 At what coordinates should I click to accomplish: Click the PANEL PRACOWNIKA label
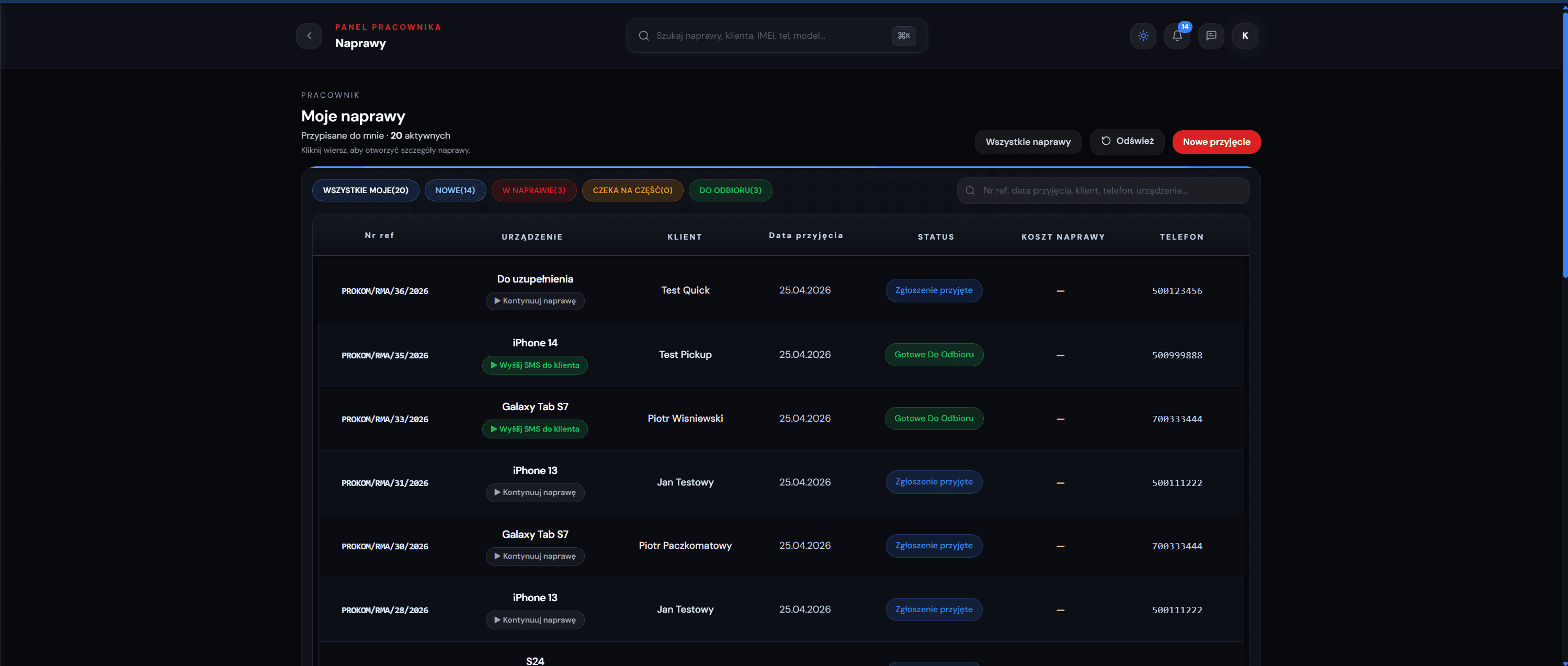[x=388, y=27]
